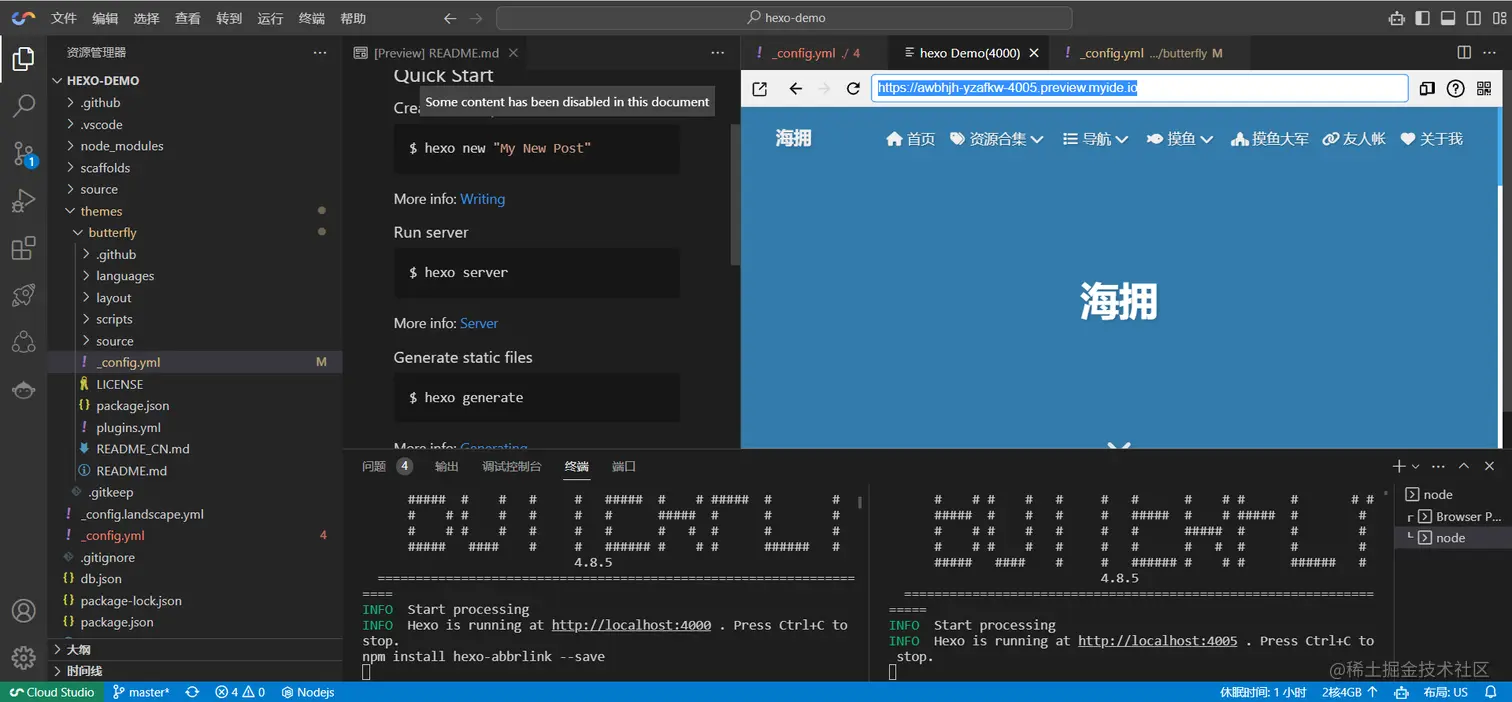The image size is (1512, 702).
Task: Open the Run and Debug view
Action: tap(23, 201)
